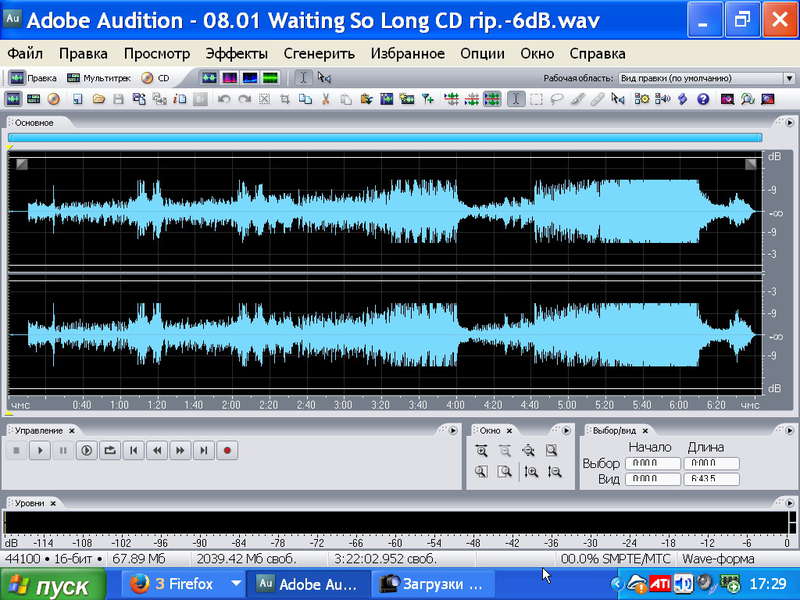Click the Длина field in the Вид row
Image resolution: width=800 pixels, height=600 pixels.
tap(711, 479)
